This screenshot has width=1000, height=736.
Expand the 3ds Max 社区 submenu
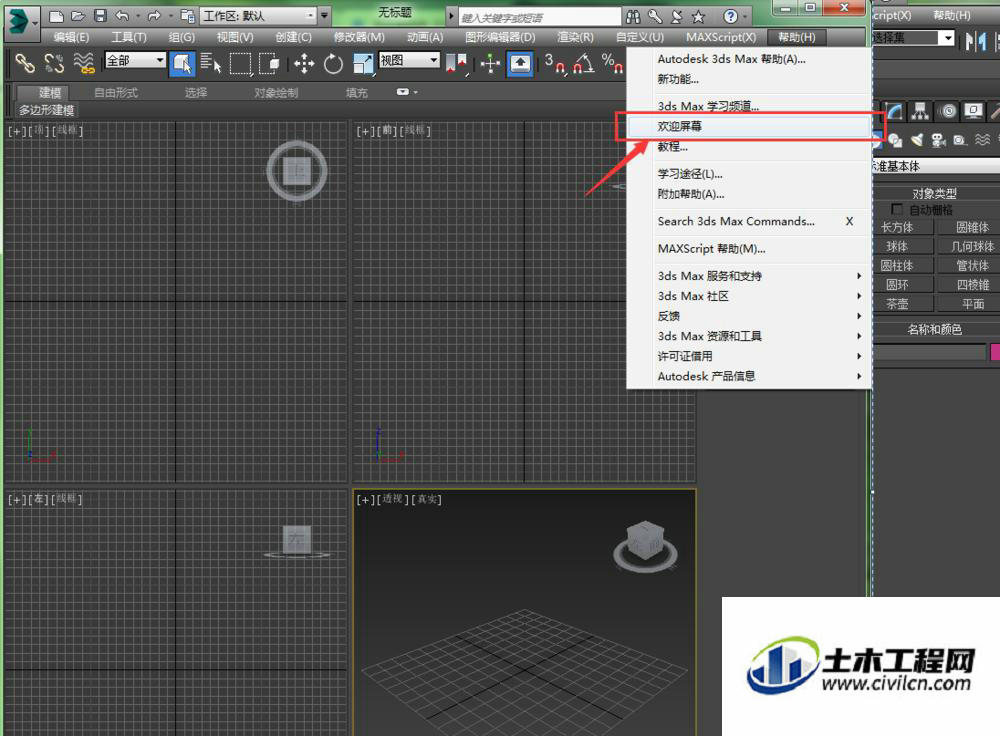click(x=749, y=296)
